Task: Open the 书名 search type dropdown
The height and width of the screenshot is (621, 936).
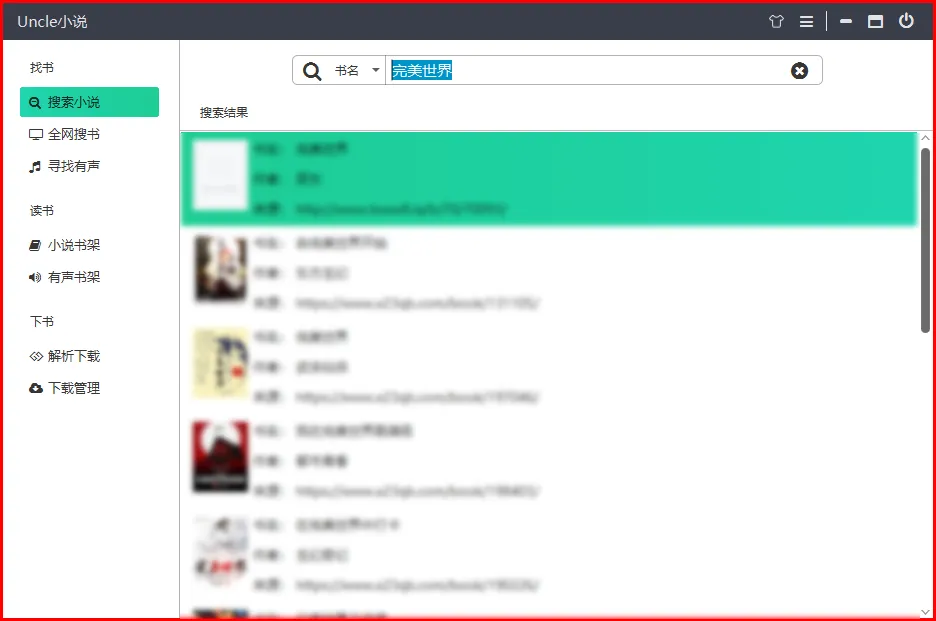Action: click(357, 70)
